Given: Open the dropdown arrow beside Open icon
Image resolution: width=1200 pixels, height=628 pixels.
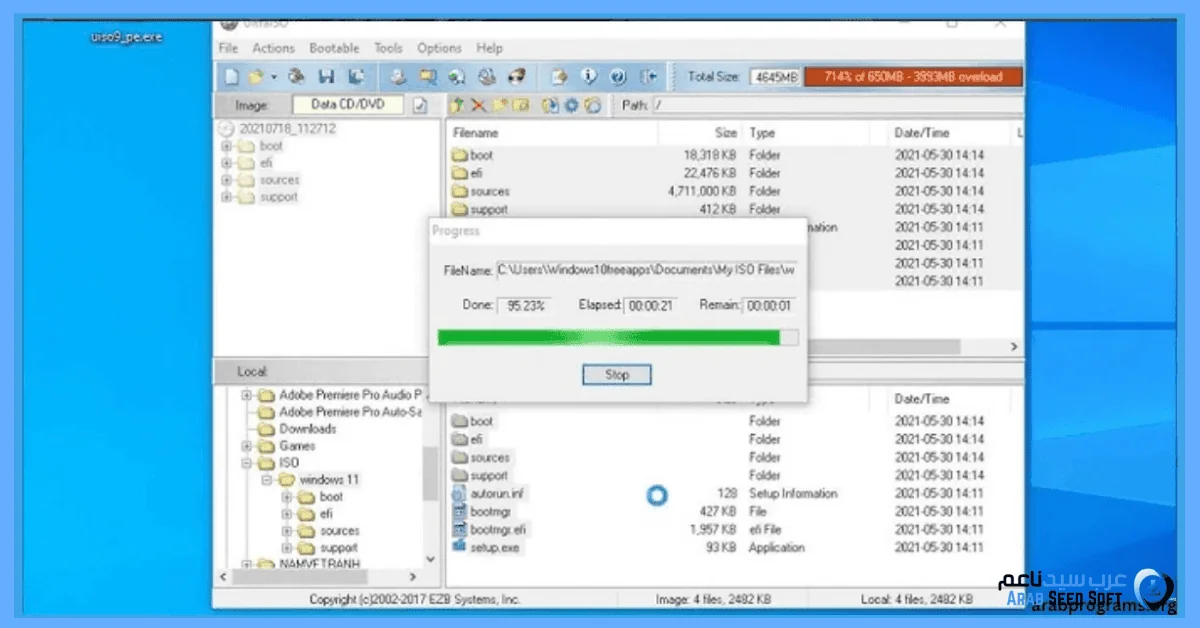Looking at the screenshot, I should [x=274, y=77].
